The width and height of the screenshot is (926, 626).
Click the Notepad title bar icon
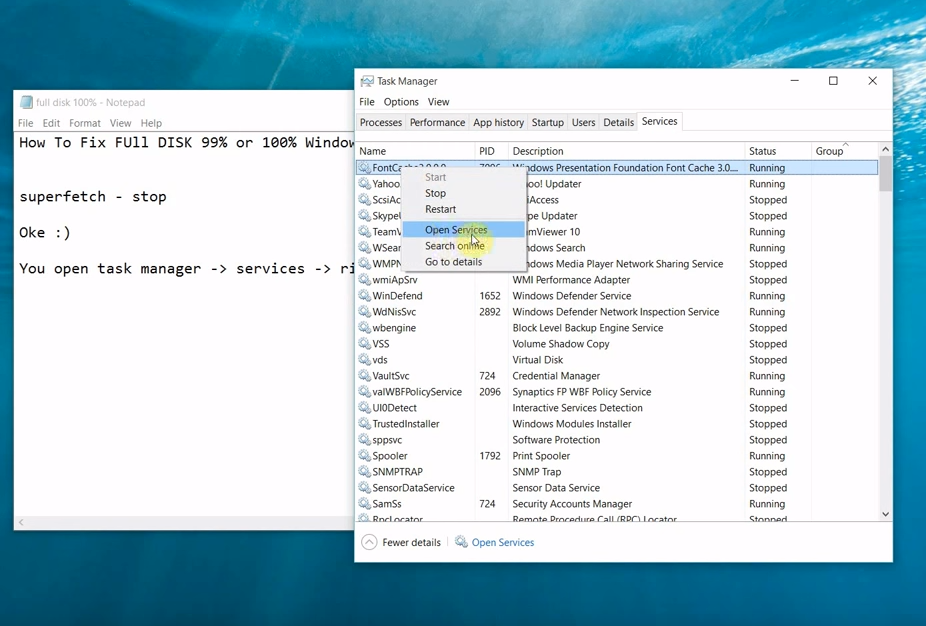pos(26,102)
